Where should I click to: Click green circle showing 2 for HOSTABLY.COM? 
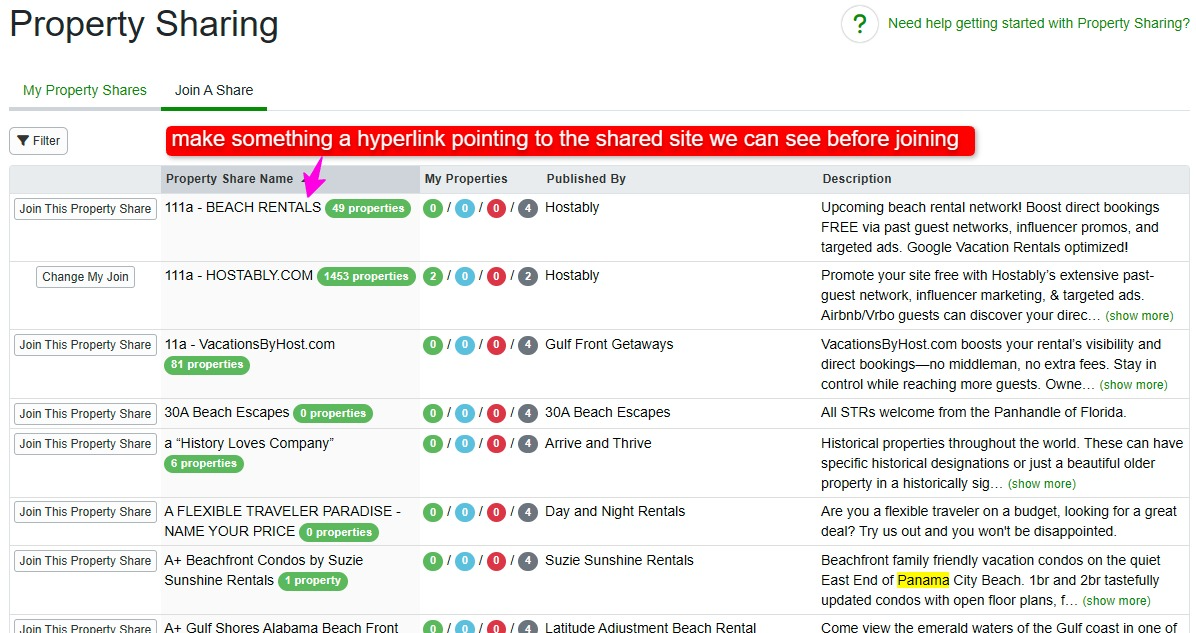tap(433, 276)
